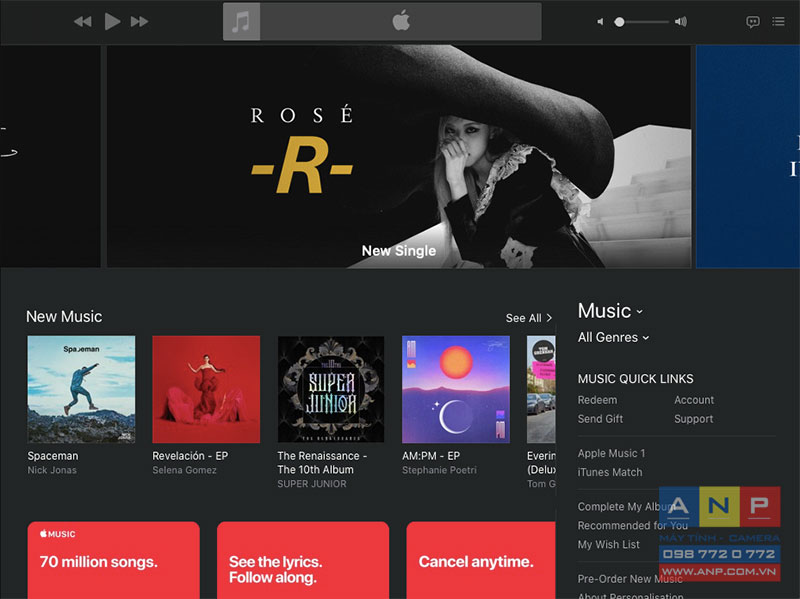Open the Recommended for You link
Screen dimensions: 800x599
(x=633, y=526)
